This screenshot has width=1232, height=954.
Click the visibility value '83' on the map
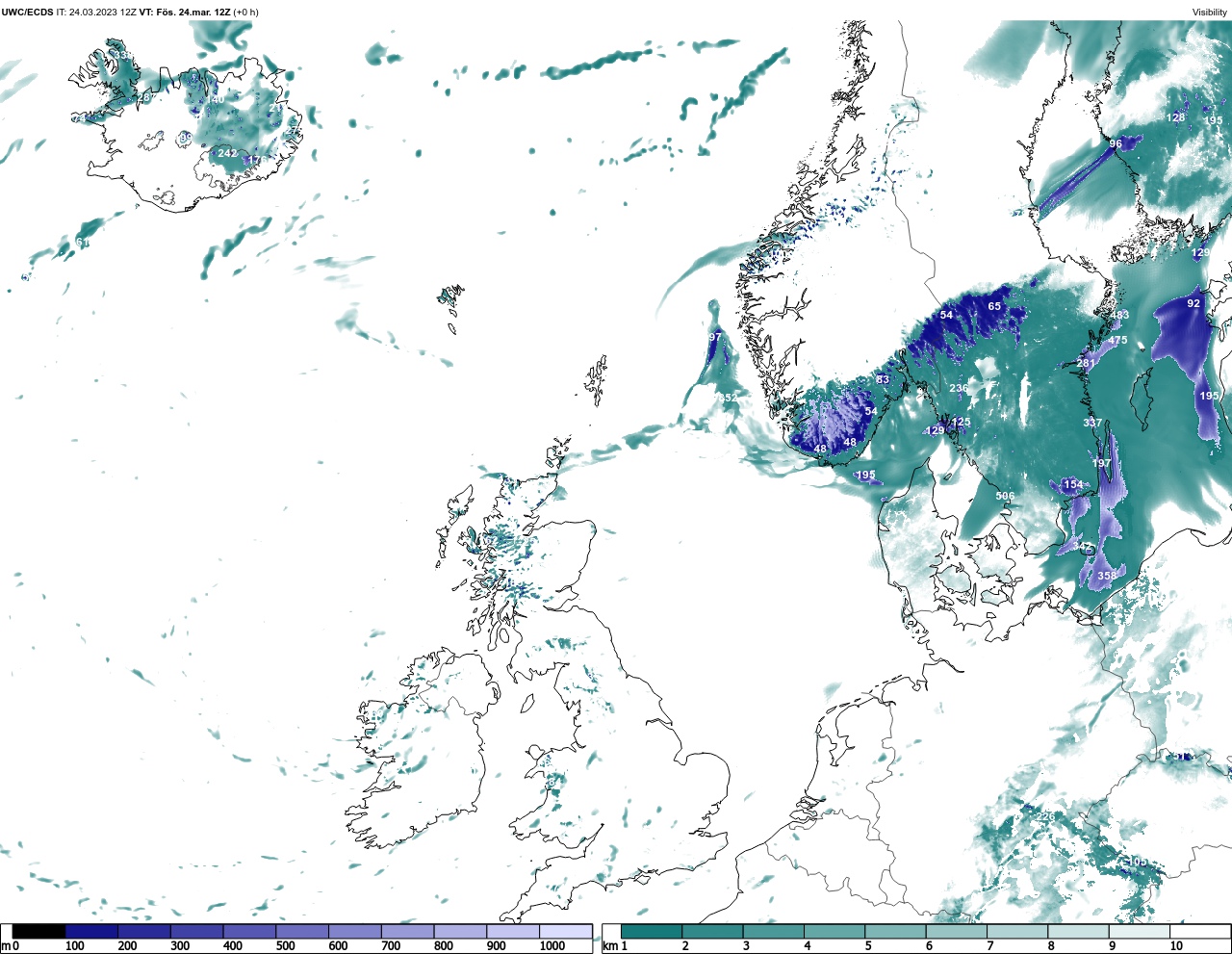[883, 380]
